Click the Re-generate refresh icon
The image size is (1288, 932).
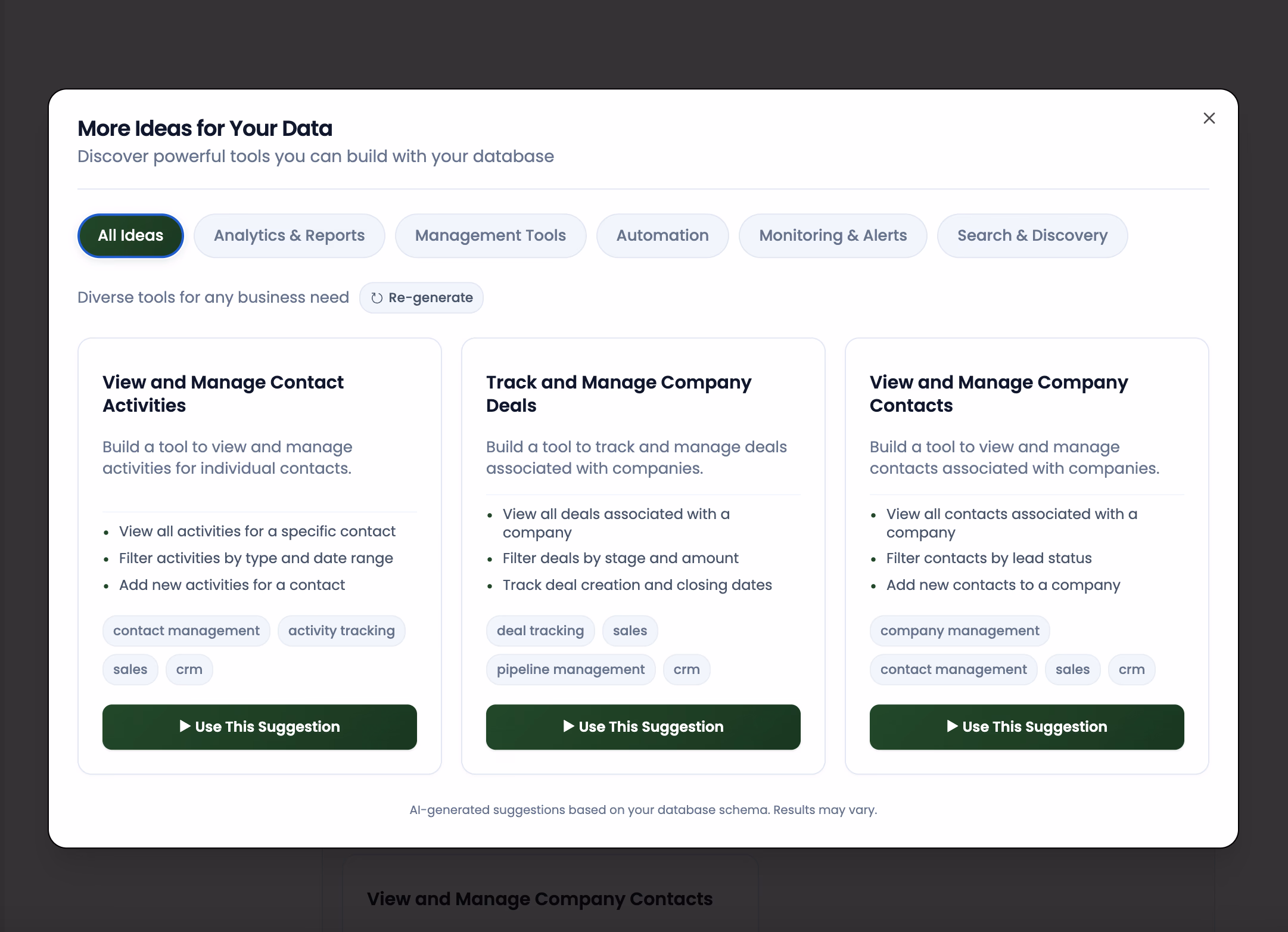pyautogui.click(x=377, y=297)
